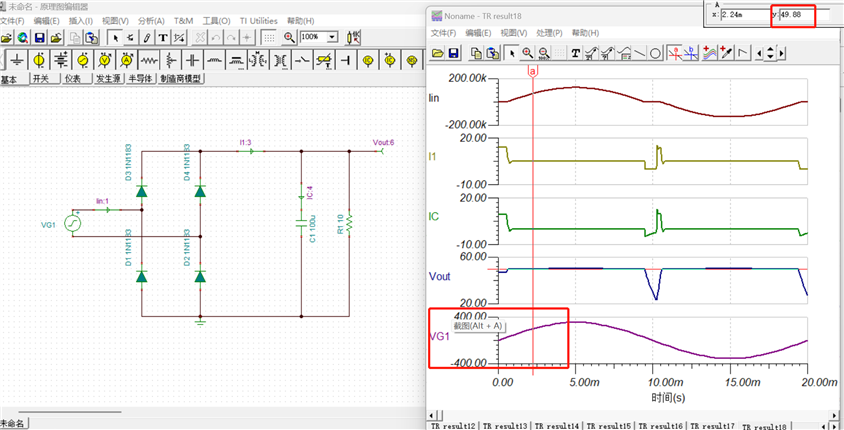
Task: Select the TR result15 tab
Action: [x=608, y=425]
